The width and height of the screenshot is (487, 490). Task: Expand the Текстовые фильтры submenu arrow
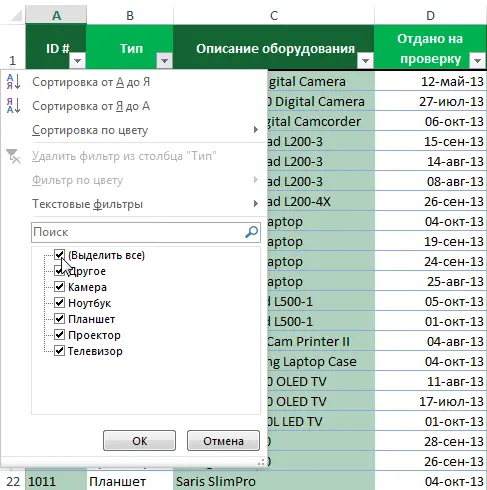256,204
